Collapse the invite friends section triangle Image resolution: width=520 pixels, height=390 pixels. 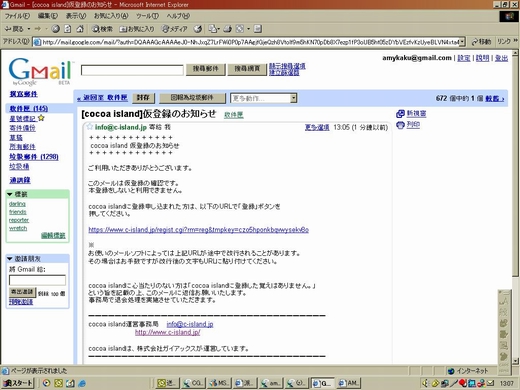[x=10, y=258]
